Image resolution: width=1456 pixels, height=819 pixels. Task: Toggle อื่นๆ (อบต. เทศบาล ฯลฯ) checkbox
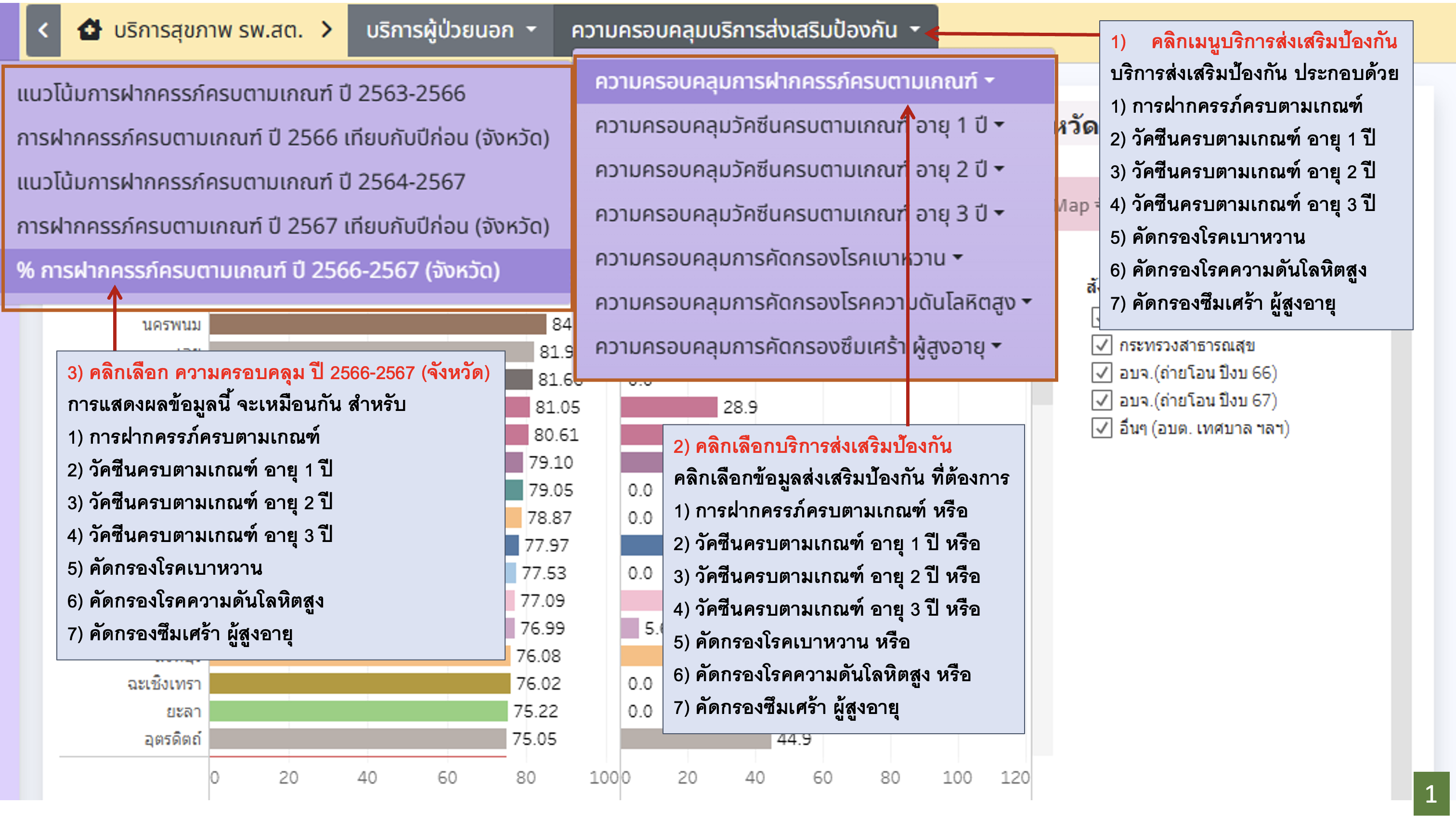(1101, 428)
